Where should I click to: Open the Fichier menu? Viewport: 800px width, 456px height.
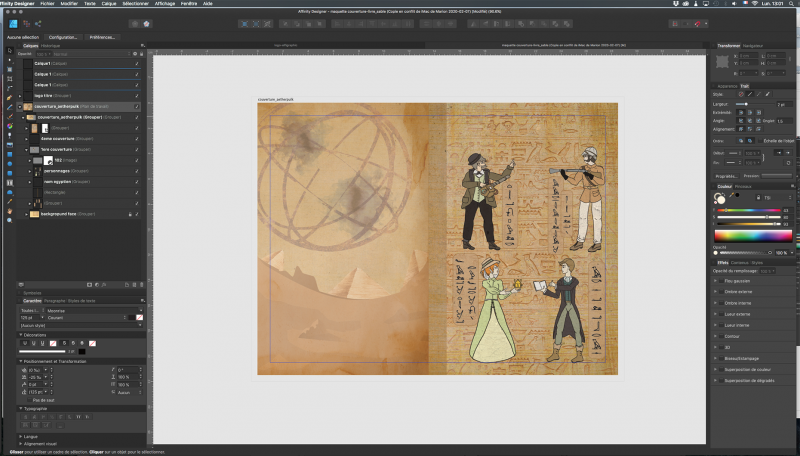click(x=47, y=4)
